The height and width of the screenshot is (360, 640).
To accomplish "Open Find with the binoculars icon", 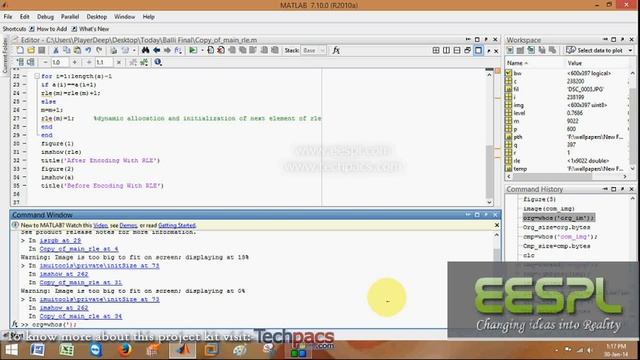I will point(146,50).
